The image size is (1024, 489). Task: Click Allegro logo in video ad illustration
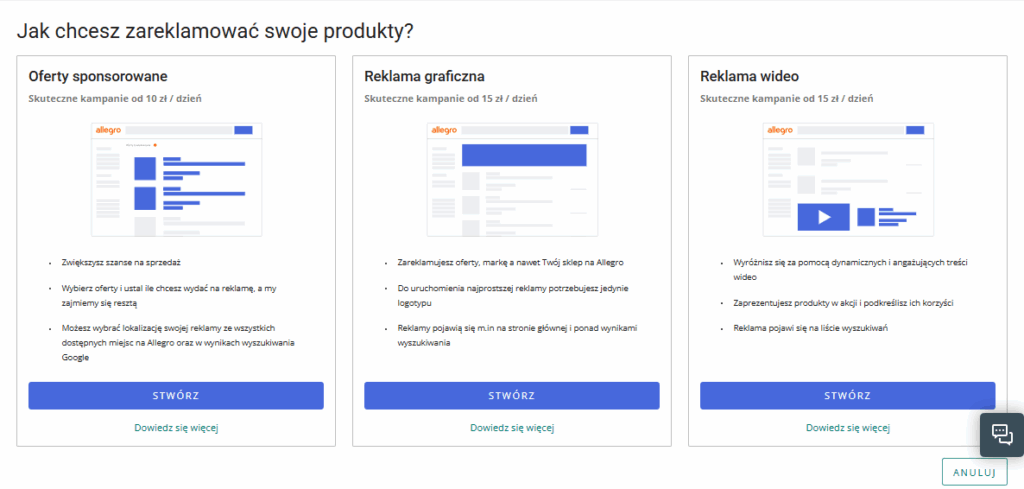779,130
